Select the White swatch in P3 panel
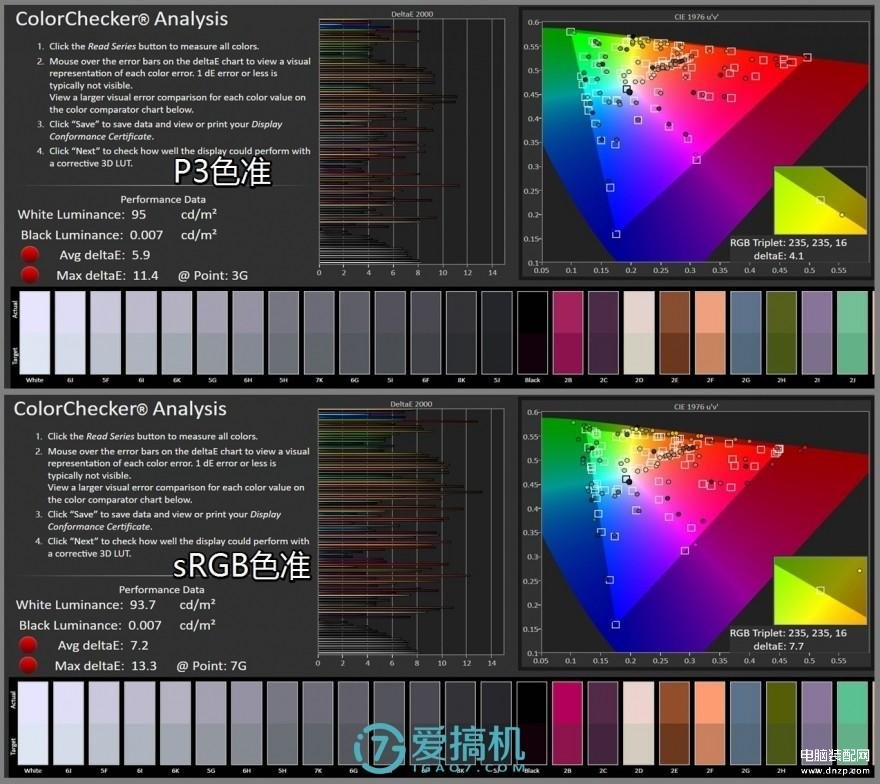Screen dimensions: 880x784 [35, 332]
